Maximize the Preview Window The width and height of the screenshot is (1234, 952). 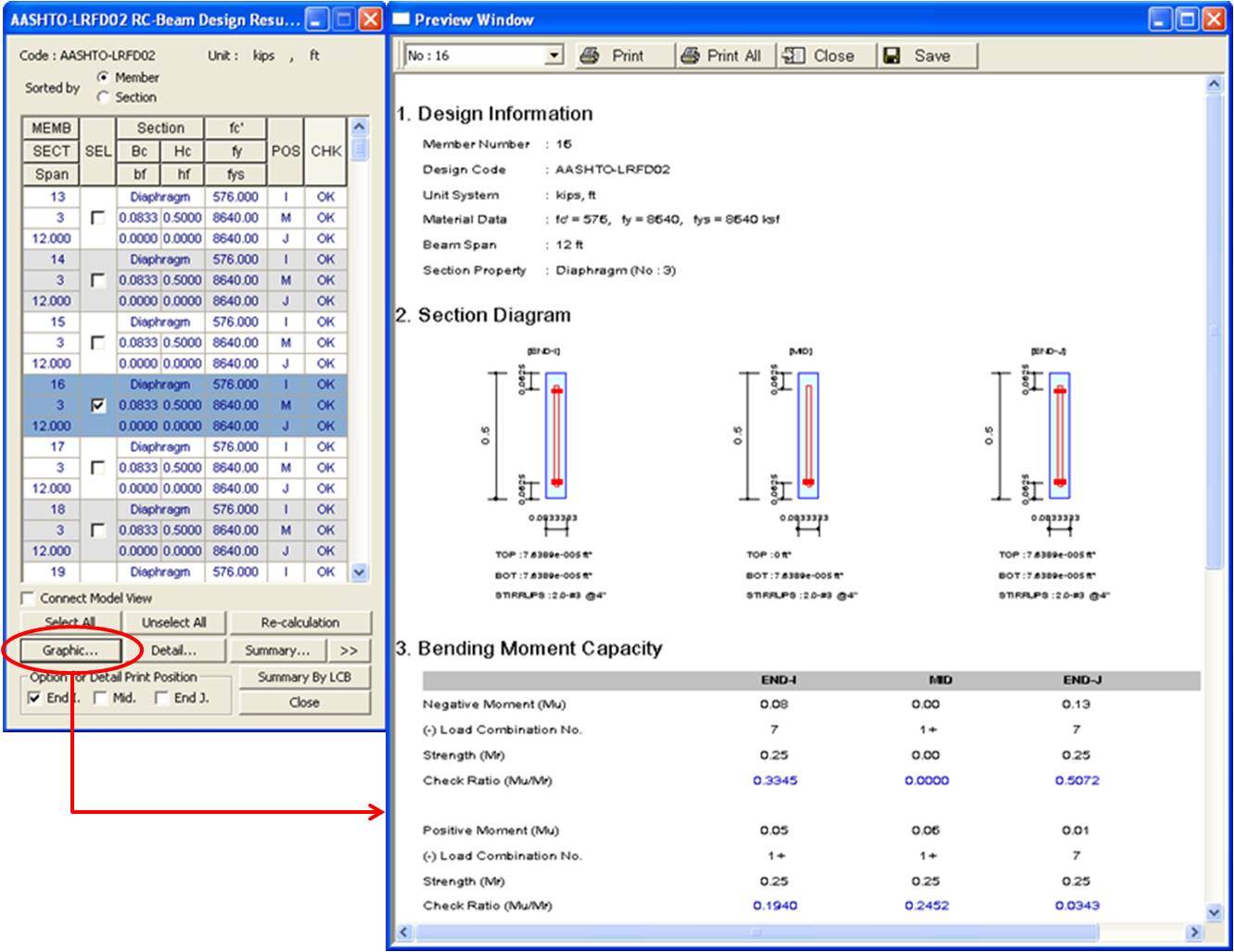click(1186, 19)
